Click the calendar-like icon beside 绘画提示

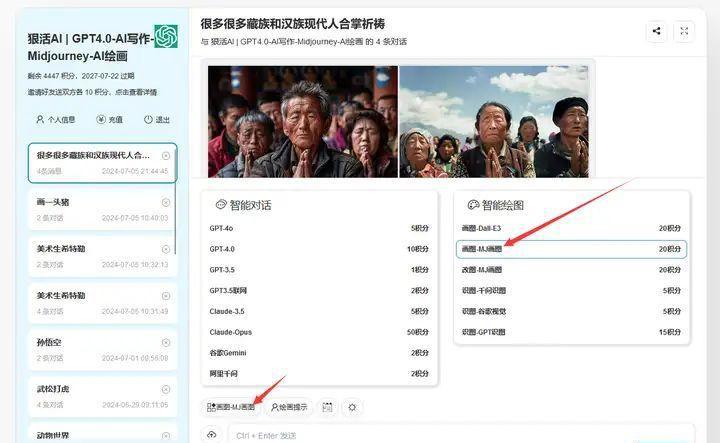(327, 407)
